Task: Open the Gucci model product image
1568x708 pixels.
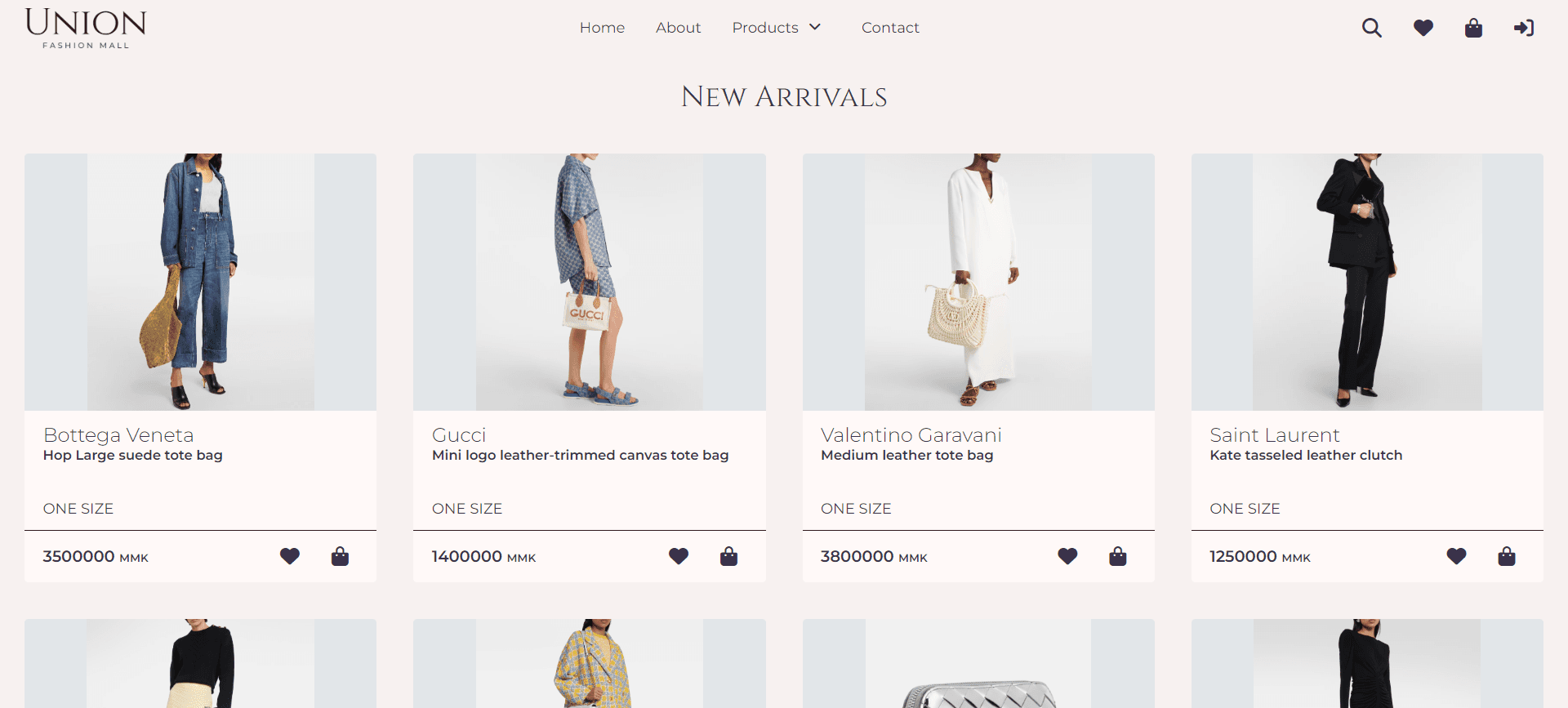Action: click(x=589, y=282)
